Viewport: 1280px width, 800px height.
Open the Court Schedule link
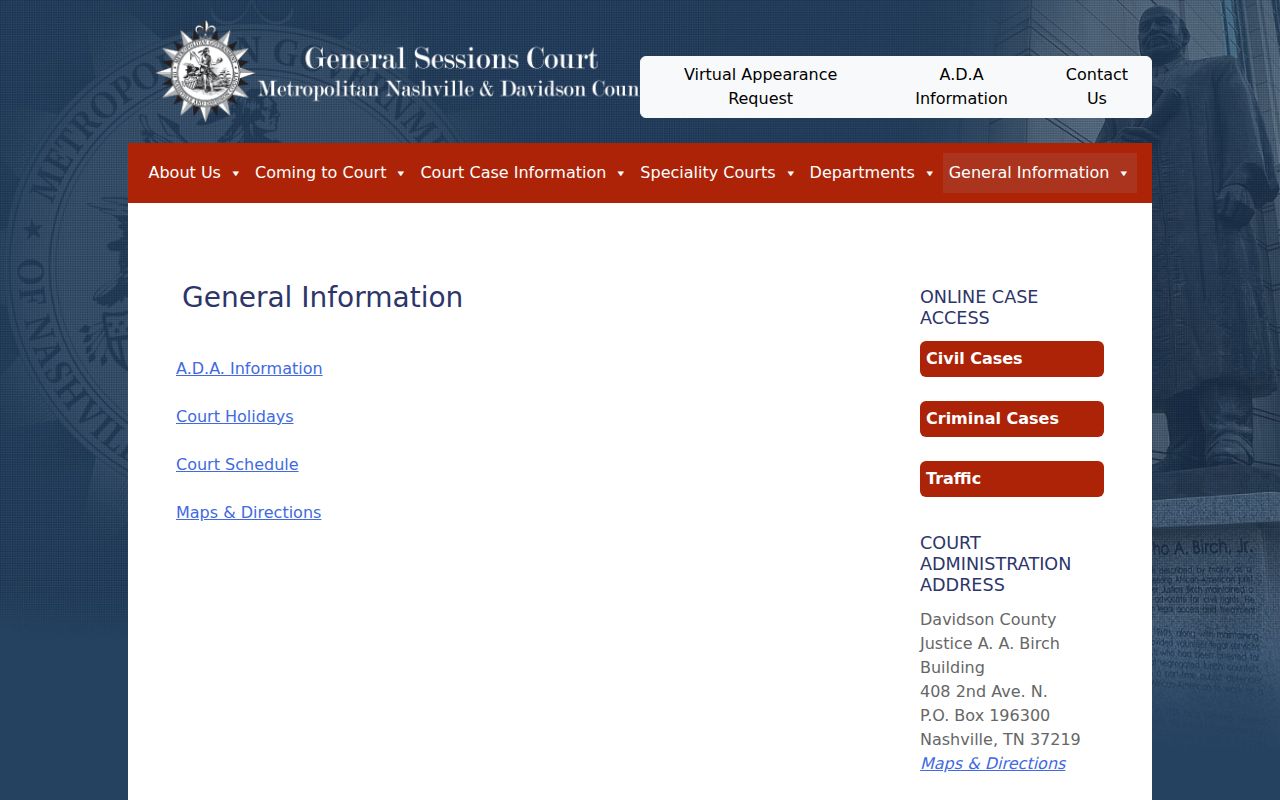click(x=237, y=464)
